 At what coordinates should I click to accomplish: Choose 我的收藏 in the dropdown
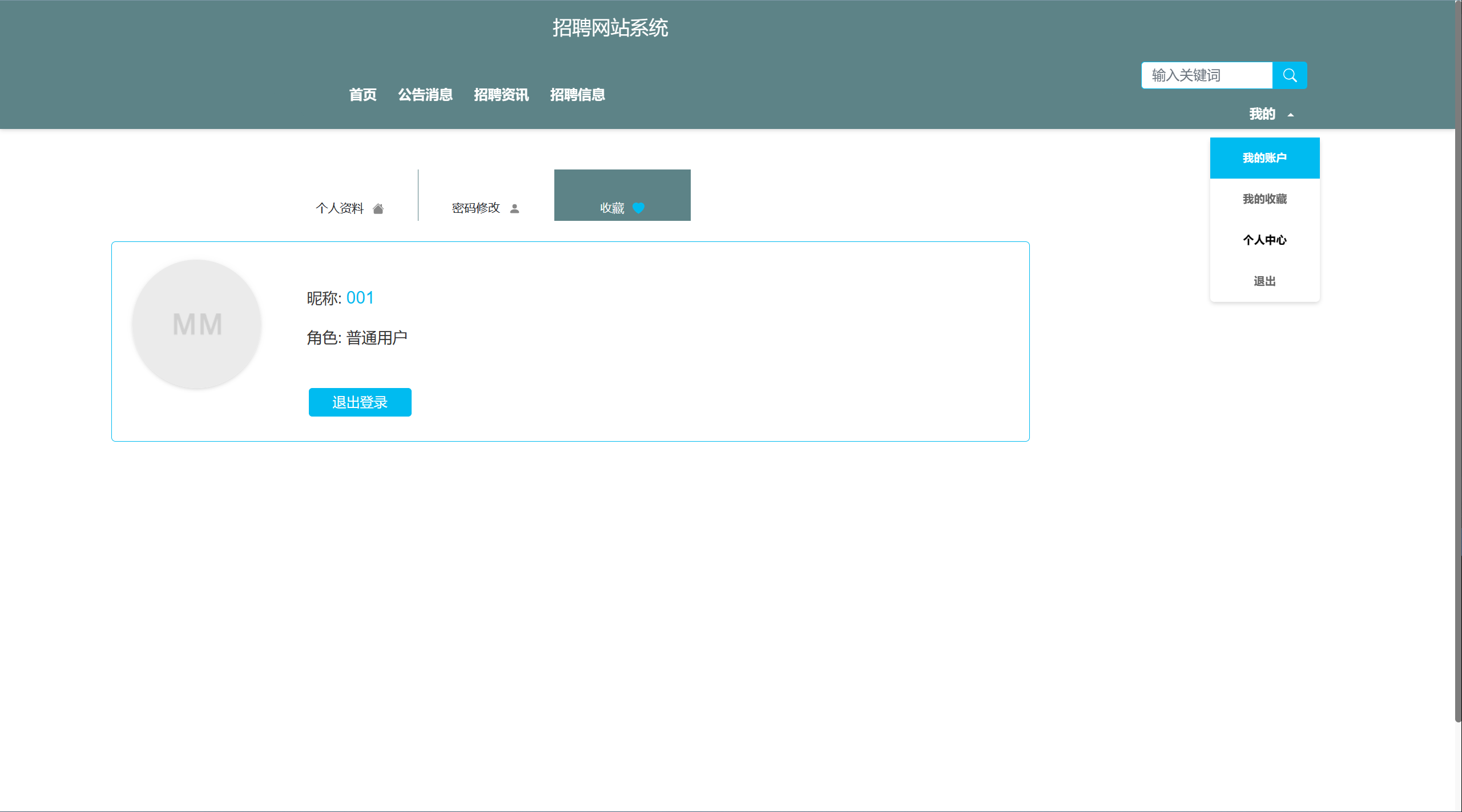point(1264,199)
